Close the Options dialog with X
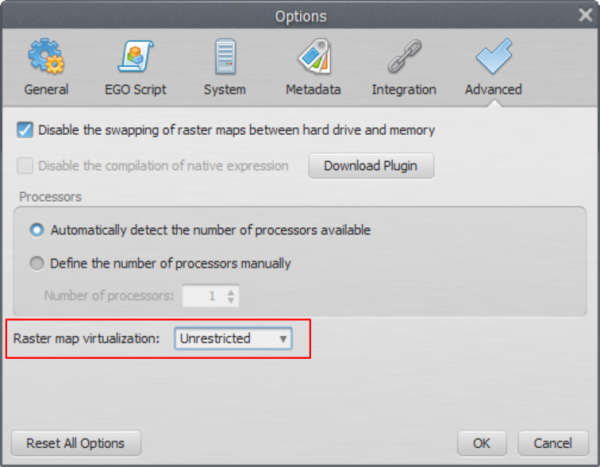600x467 pixels. 585,15
